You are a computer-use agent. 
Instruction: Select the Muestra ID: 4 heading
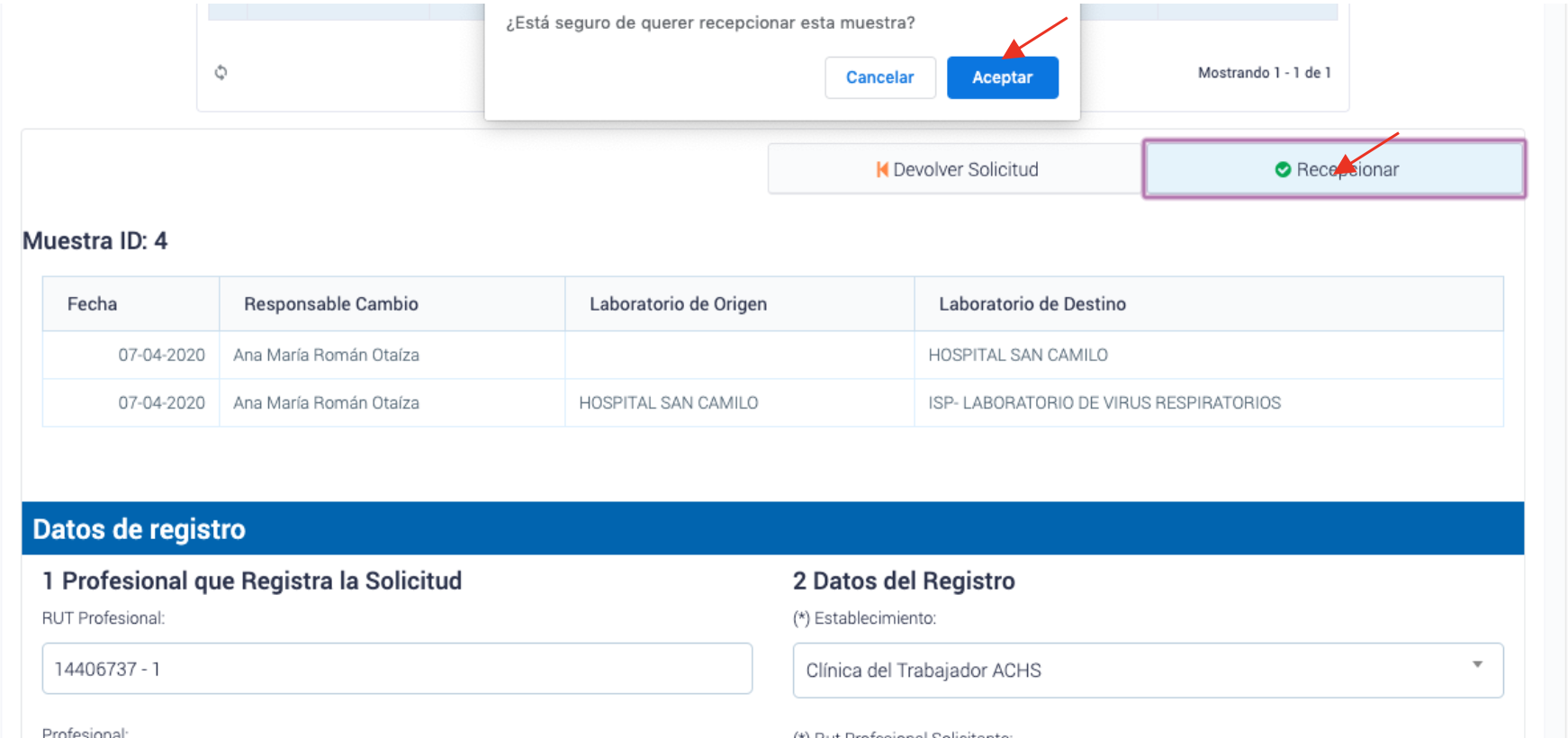tap(95, 241)
